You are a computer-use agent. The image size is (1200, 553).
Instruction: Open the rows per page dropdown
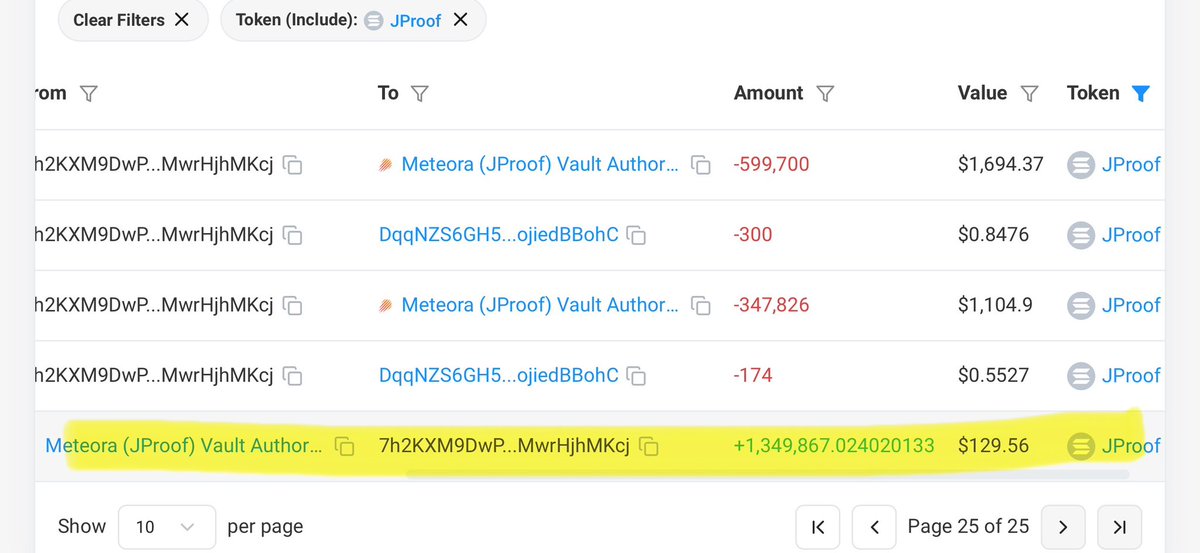[166, 526]
